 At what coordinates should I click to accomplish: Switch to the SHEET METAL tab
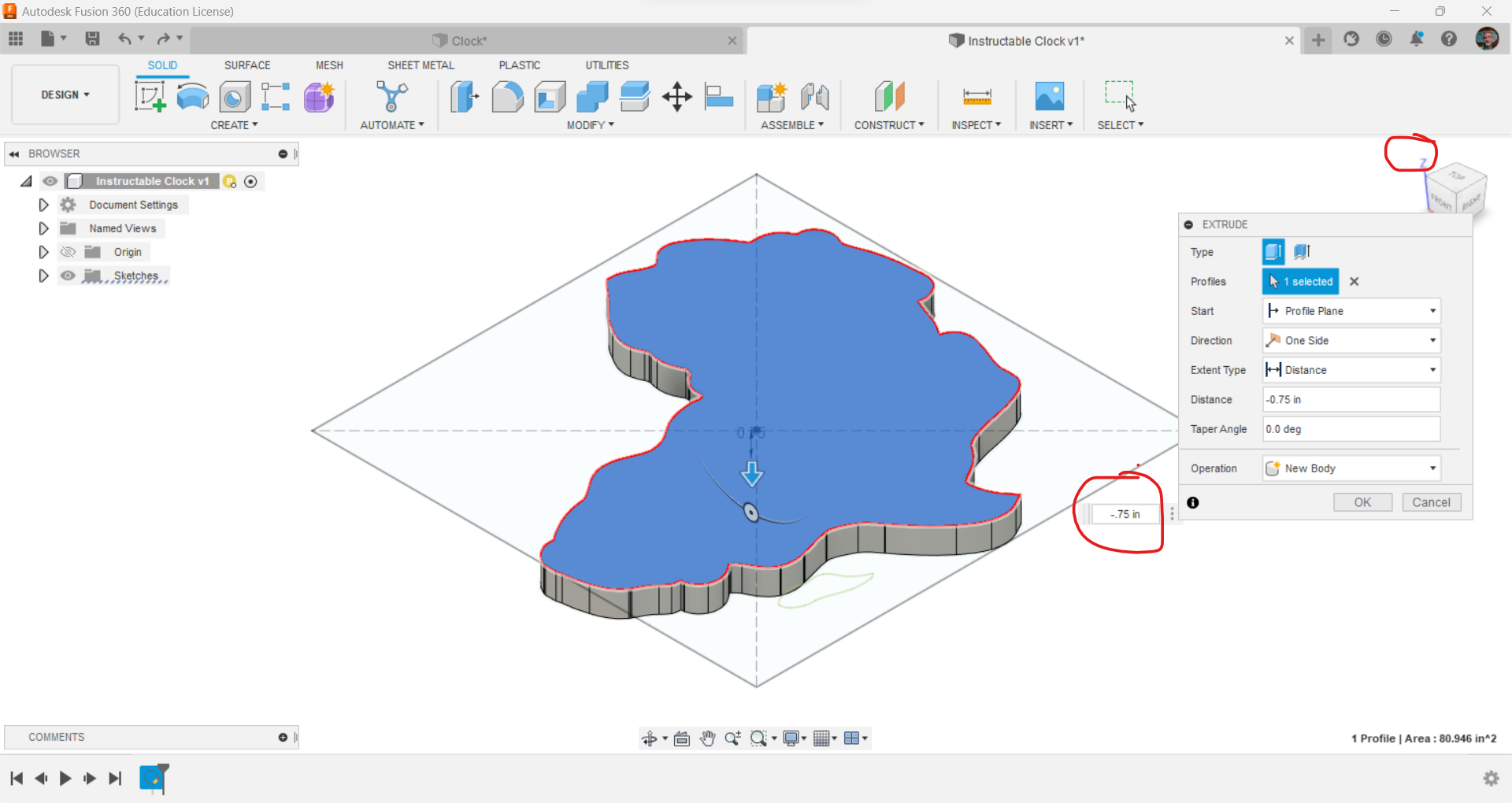421,65
